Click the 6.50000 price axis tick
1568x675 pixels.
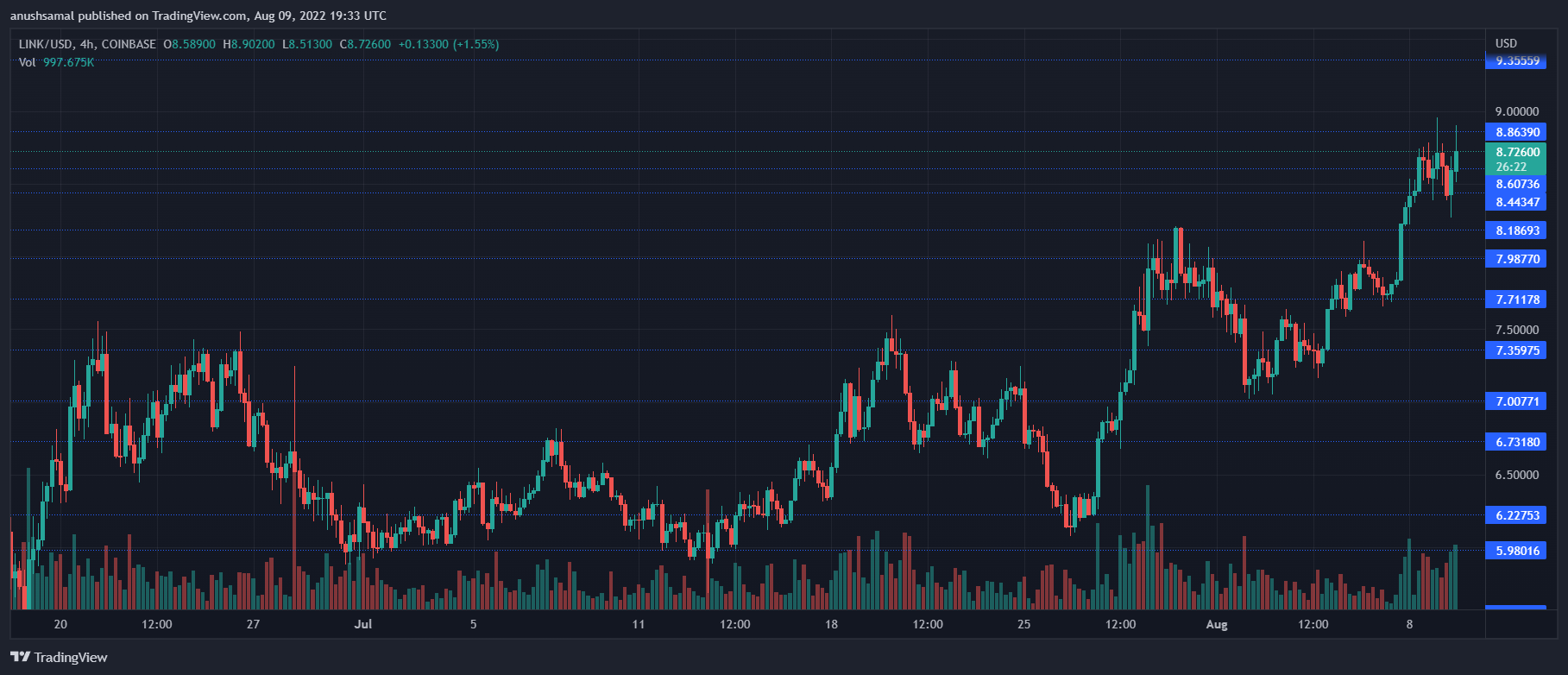pos(1516,475)
